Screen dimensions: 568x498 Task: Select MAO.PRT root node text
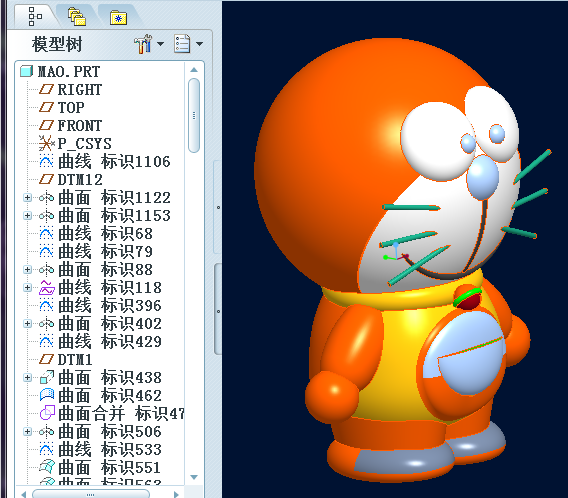click(x=69, y=71)
